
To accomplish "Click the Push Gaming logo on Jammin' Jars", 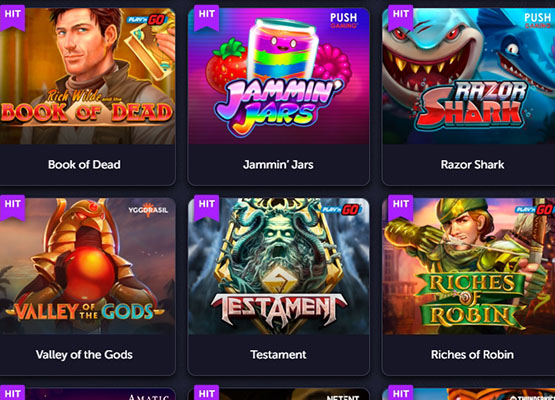I will coord(343,20).
